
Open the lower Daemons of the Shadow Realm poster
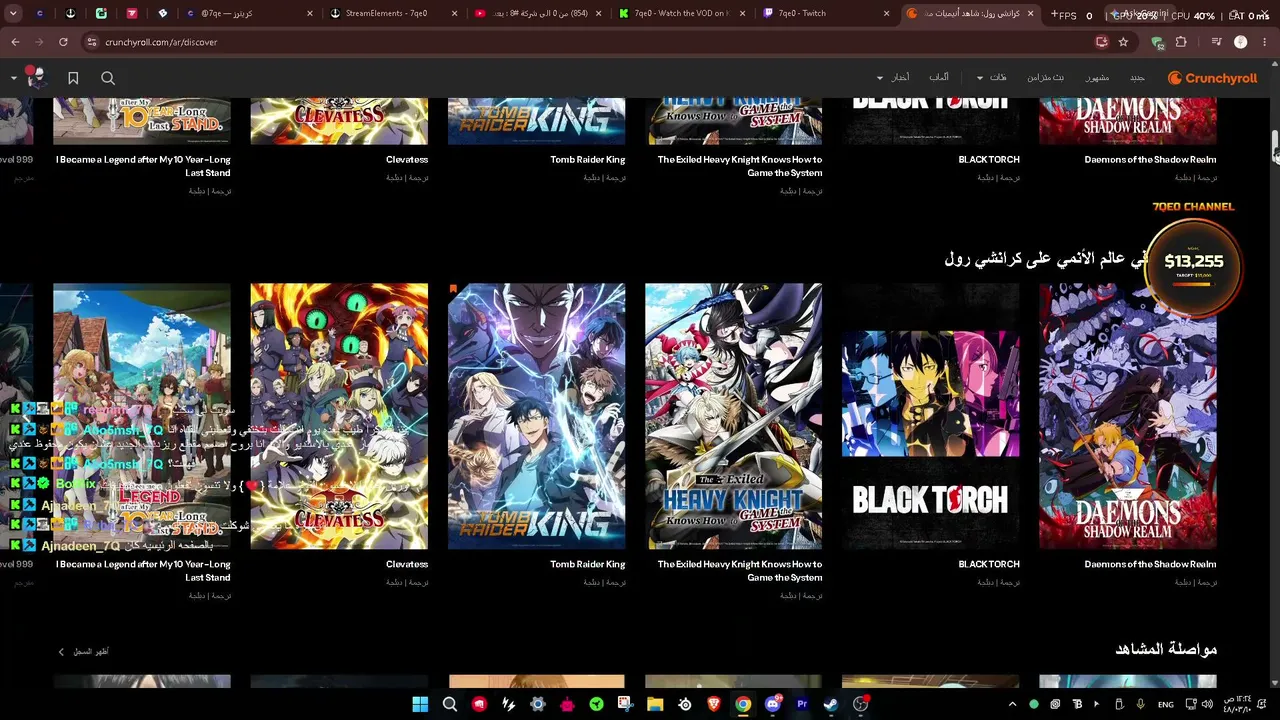[1128, 416]
